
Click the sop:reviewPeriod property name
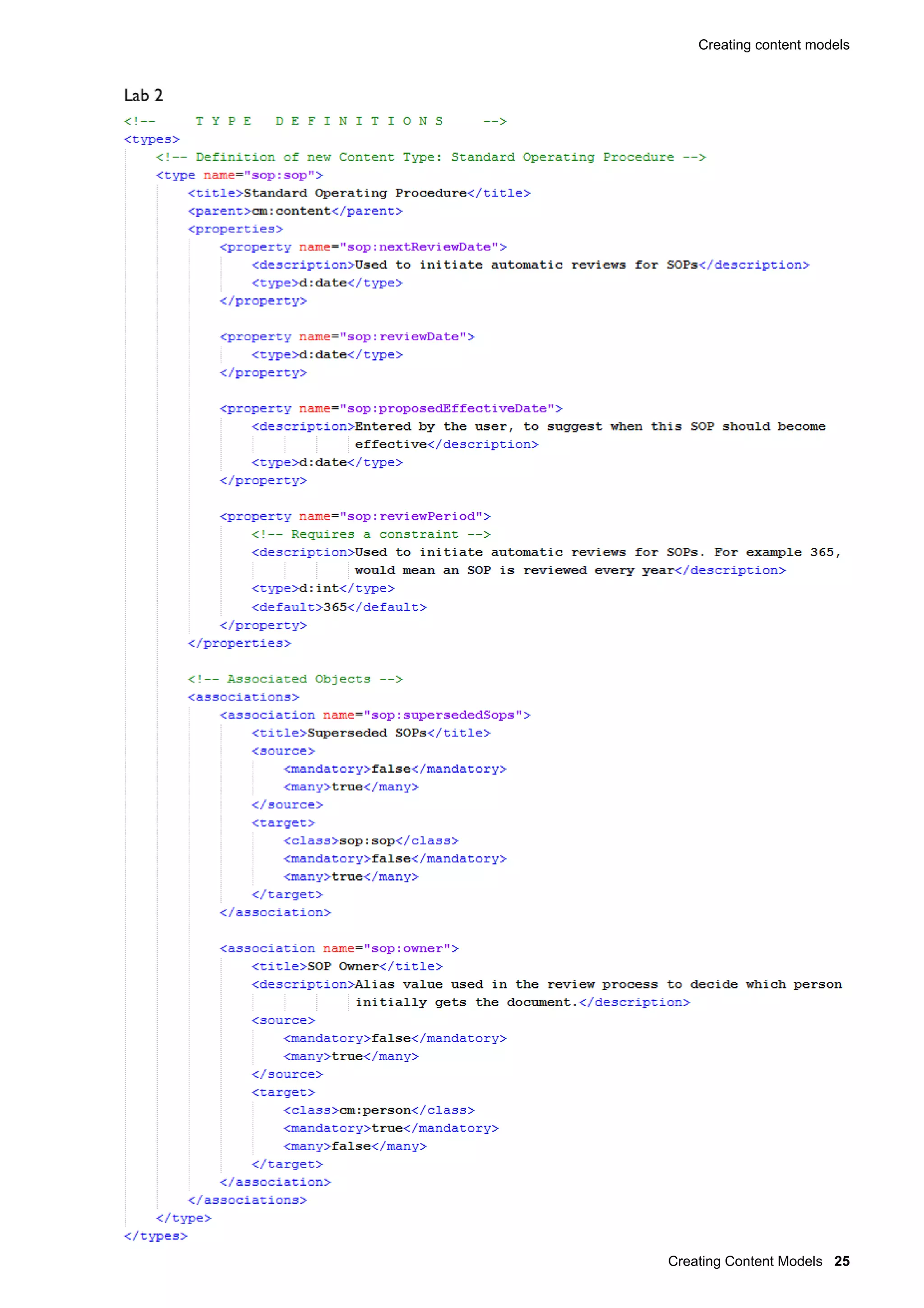[411, 516]
